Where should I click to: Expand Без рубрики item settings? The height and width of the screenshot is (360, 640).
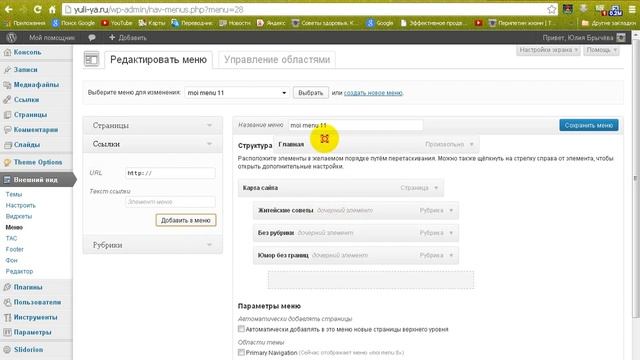[x=451, y=233]
